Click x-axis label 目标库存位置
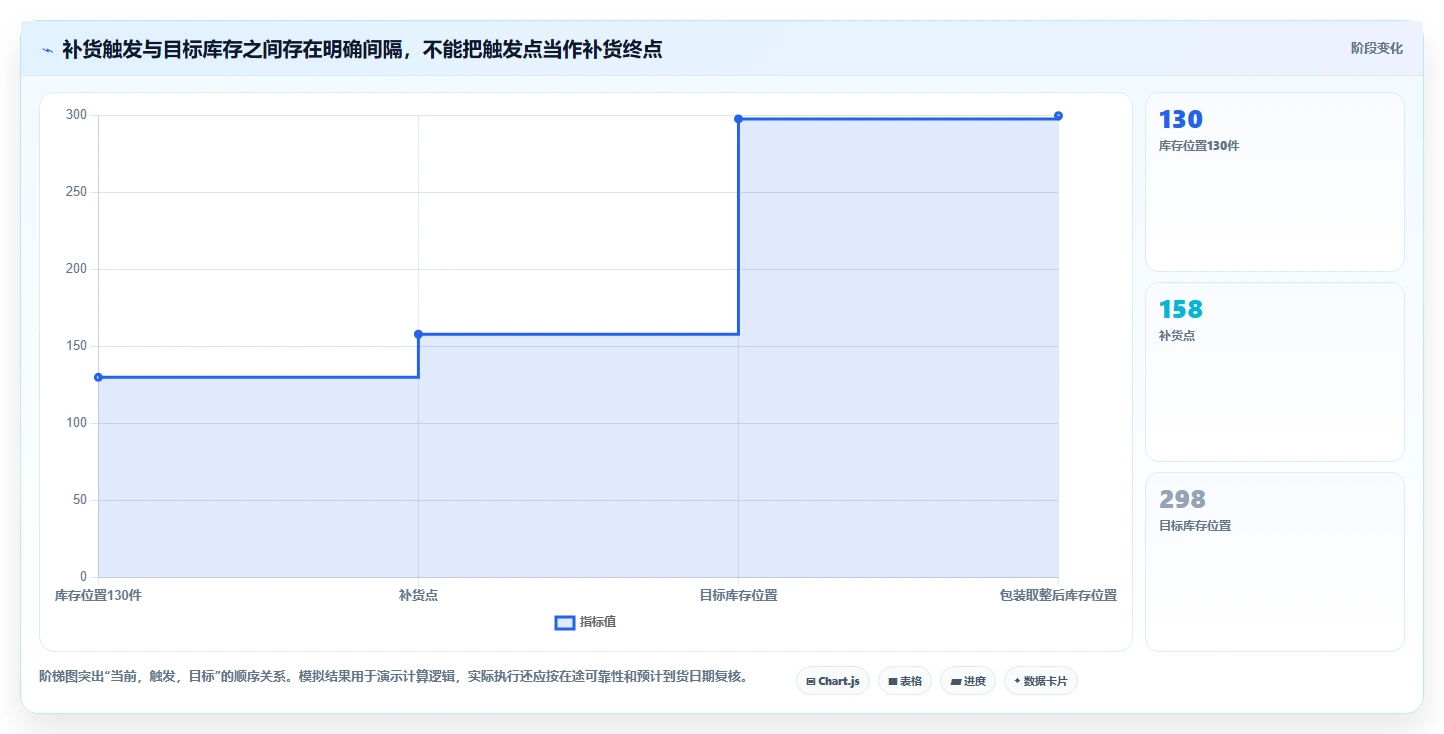The width and height of the screenshot is (1444, 734). tap(738, 595)
